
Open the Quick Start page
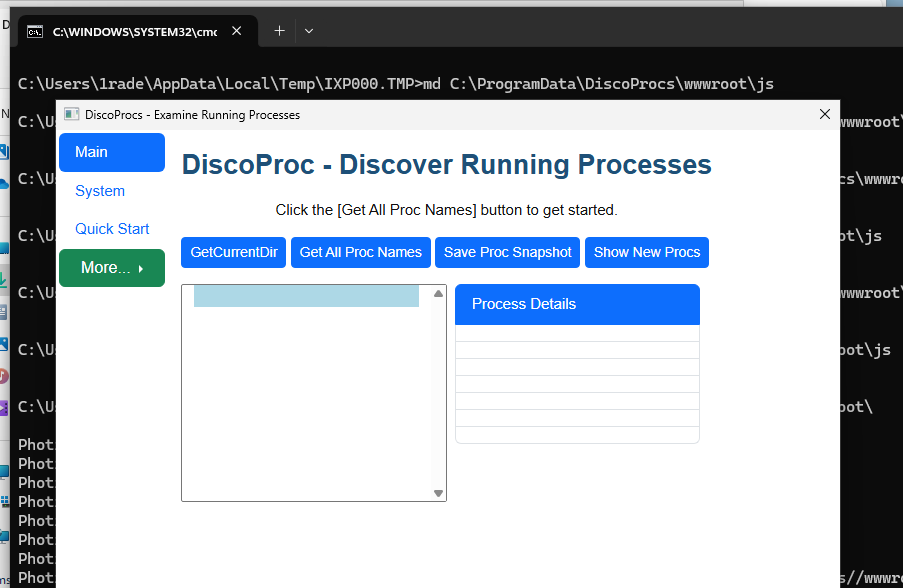(x=112, y=229)
